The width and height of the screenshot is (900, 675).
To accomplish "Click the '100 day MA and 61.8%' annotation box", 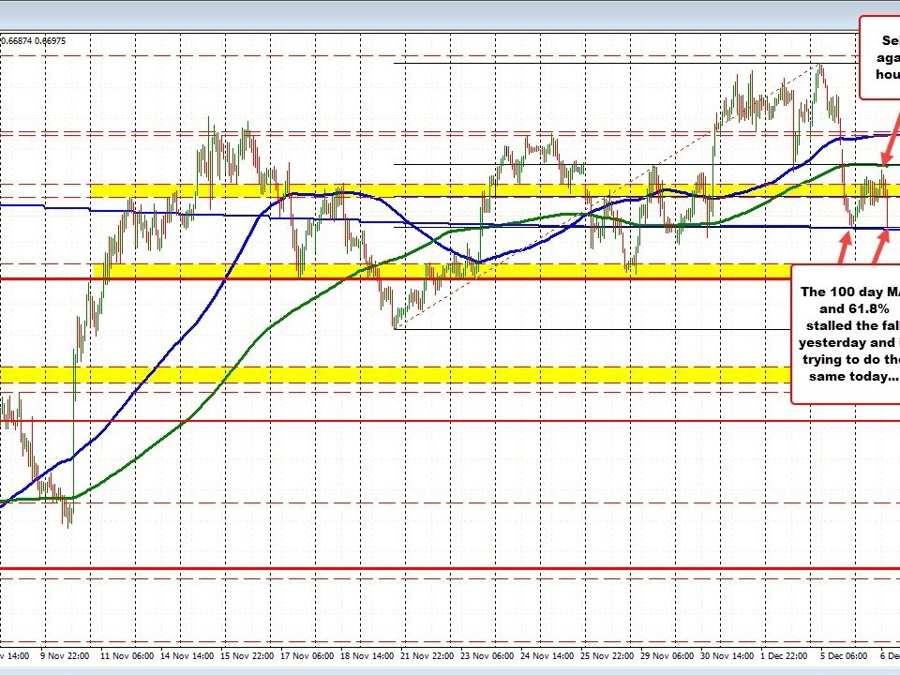I will point(845,333).
